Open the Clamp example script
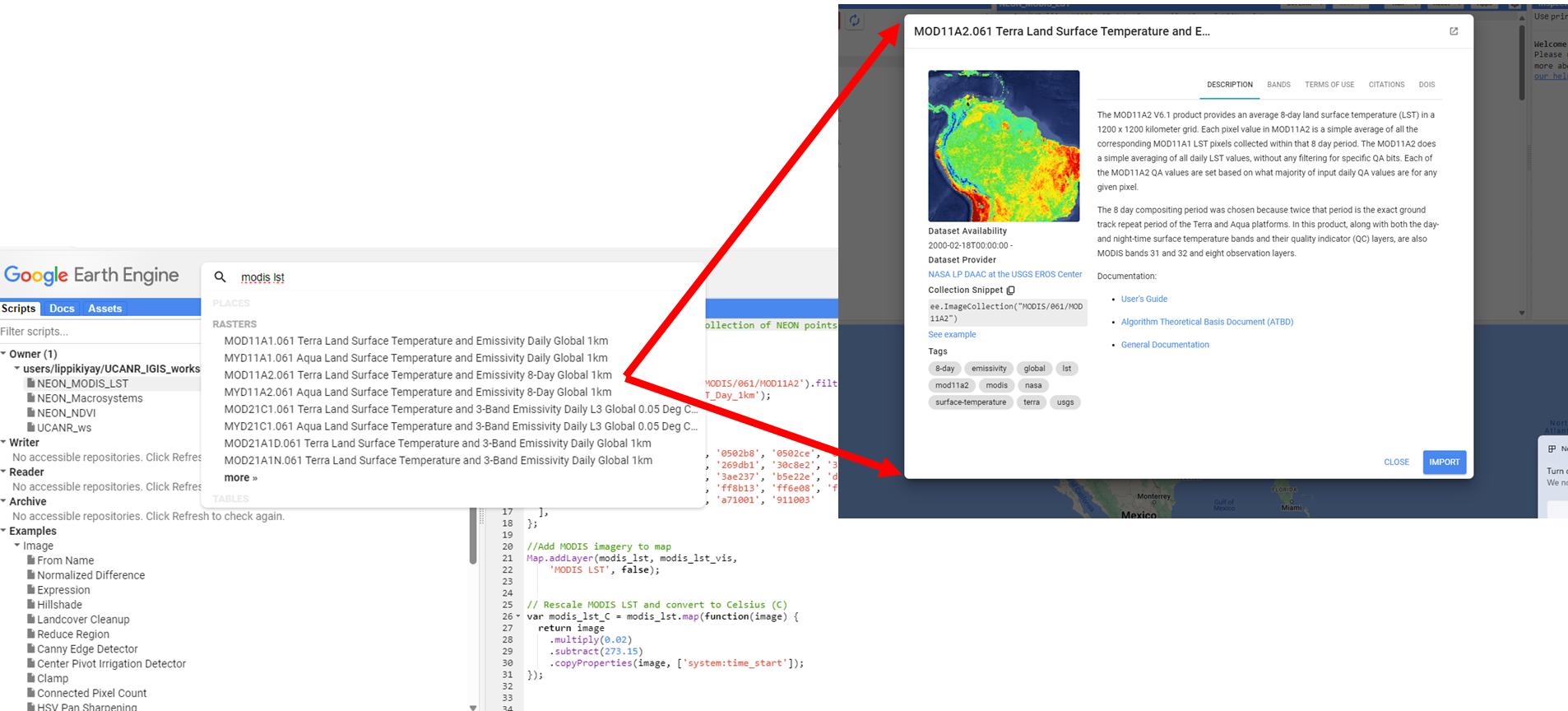The width and height of the screenshot is (1568, 711). click(53, 679)
